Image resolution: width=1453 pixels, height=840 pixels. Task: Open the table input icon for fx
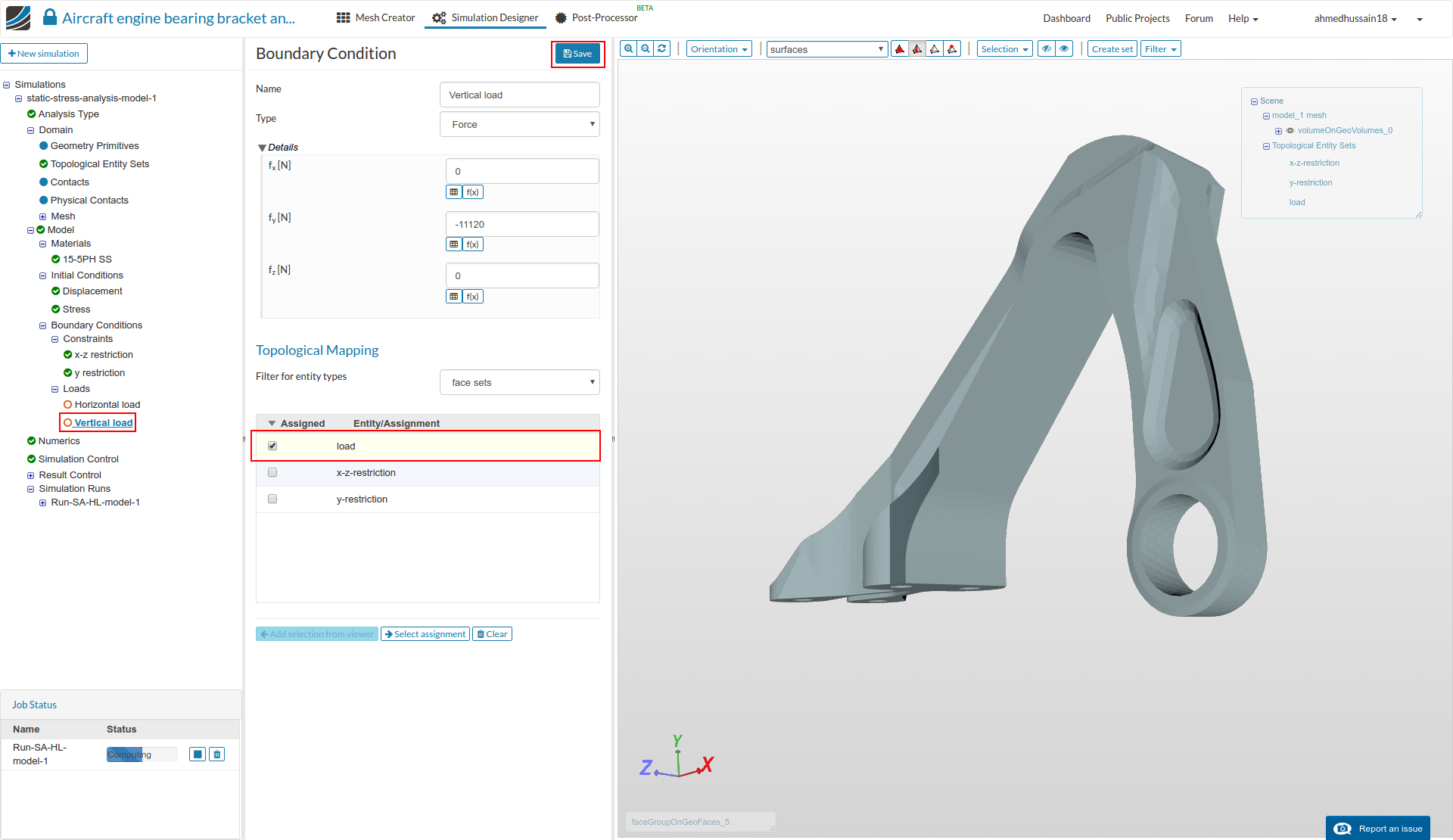pos(454,192)
